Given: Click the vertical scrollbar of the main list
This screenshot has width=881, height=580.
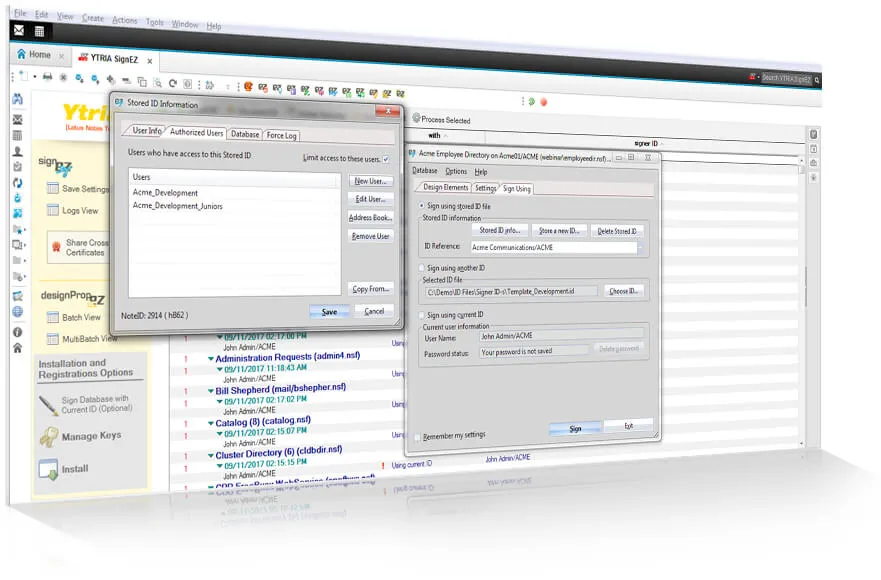Looking at the screenshot, I should [802, 301].
